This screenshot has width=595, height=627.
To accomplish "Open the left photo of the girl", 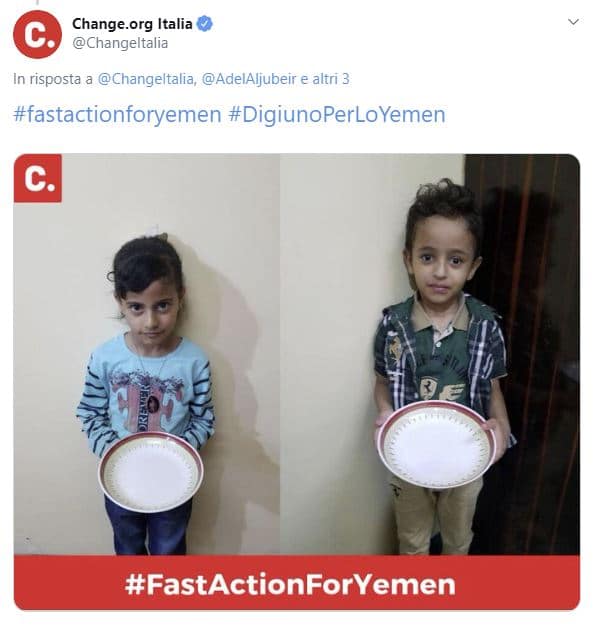I will [147, 355].
